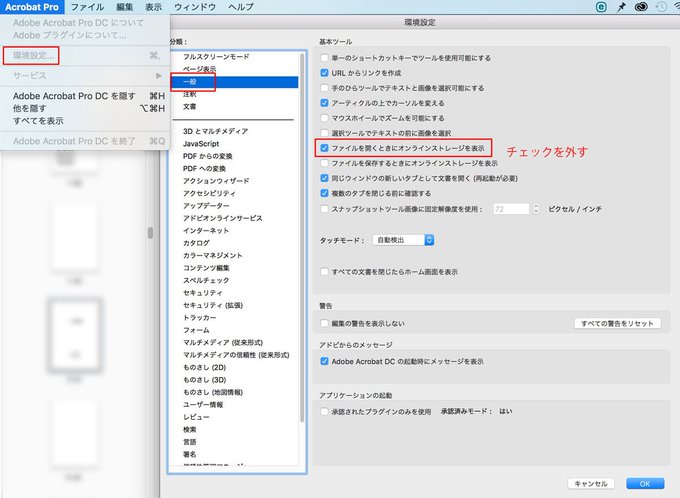The image size is (680, 498).
Task: Click the resolution stepper next to 72
Action: [x=536, y=209]
